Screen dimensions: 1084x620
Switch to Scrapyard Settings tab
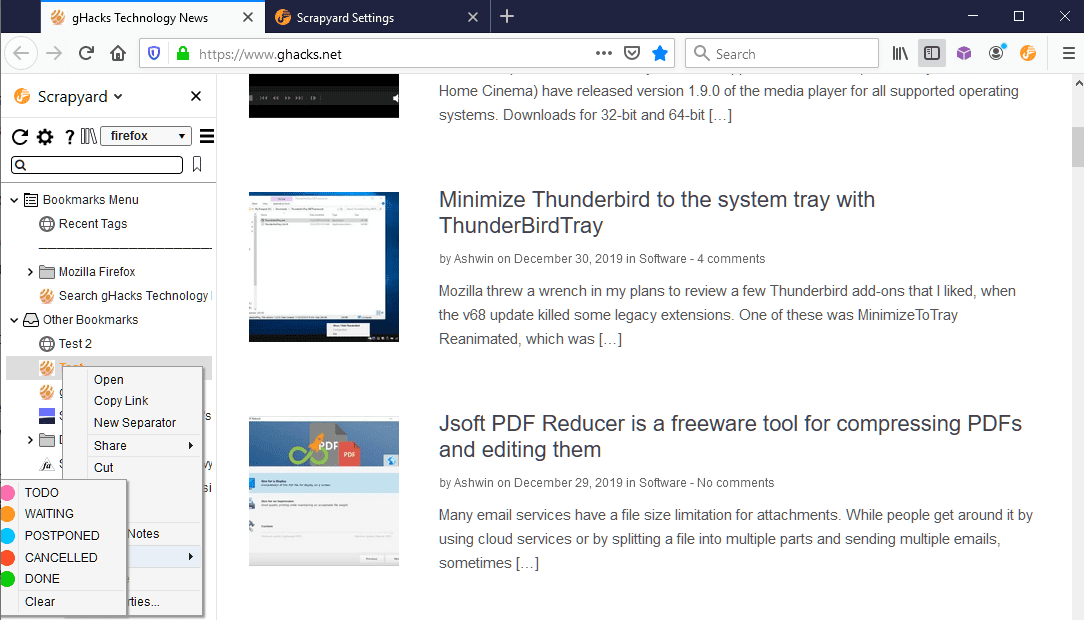click(377, 17)
